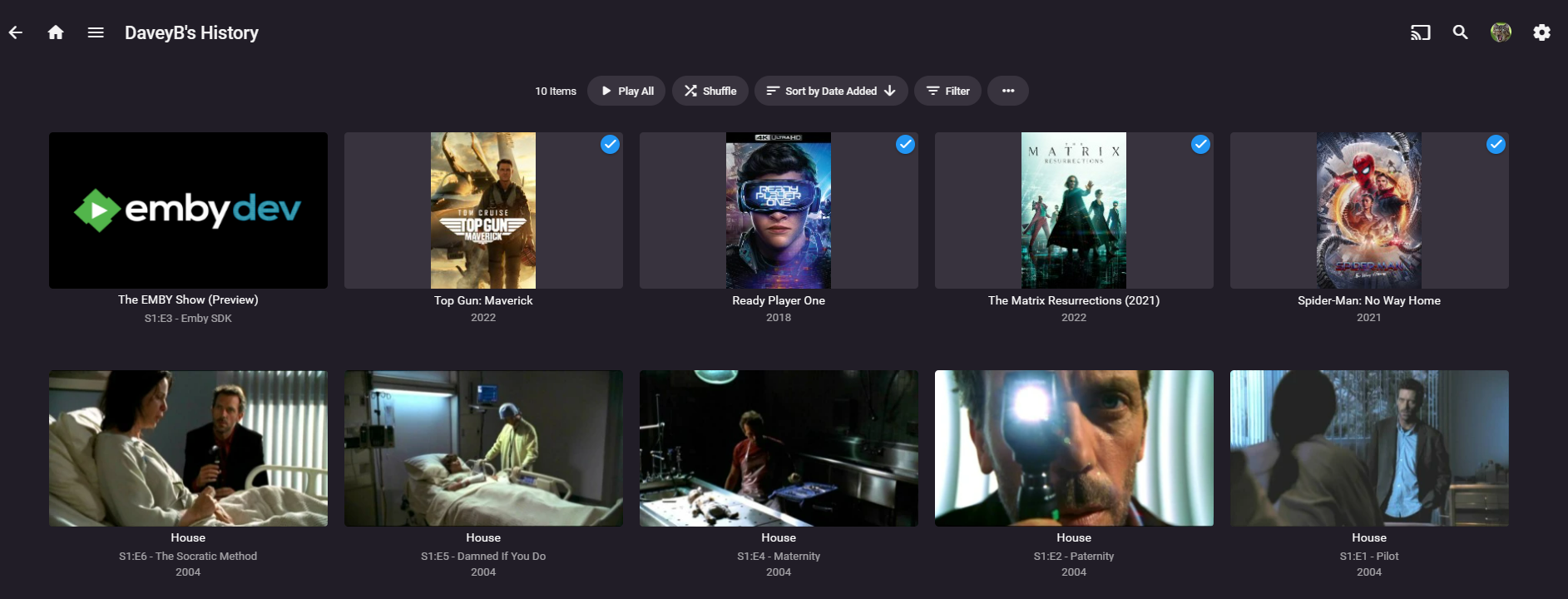The image size is (1568, 599).
Task: Toggle the watched checkmark on The Matrix Resurrections
Action: click(1200, 145)
